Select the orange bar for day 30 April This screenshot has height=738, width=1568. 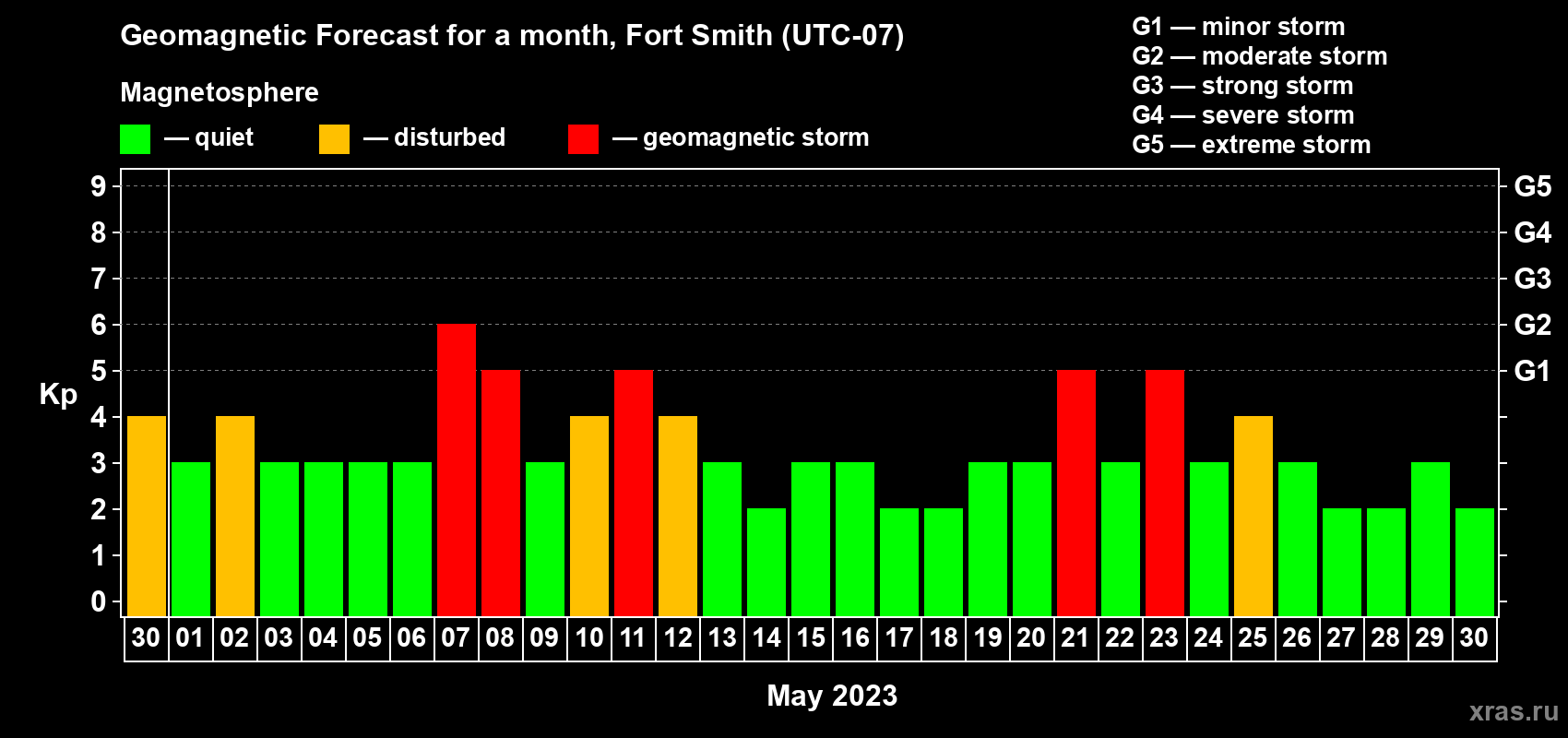click(x=147, y=517)
